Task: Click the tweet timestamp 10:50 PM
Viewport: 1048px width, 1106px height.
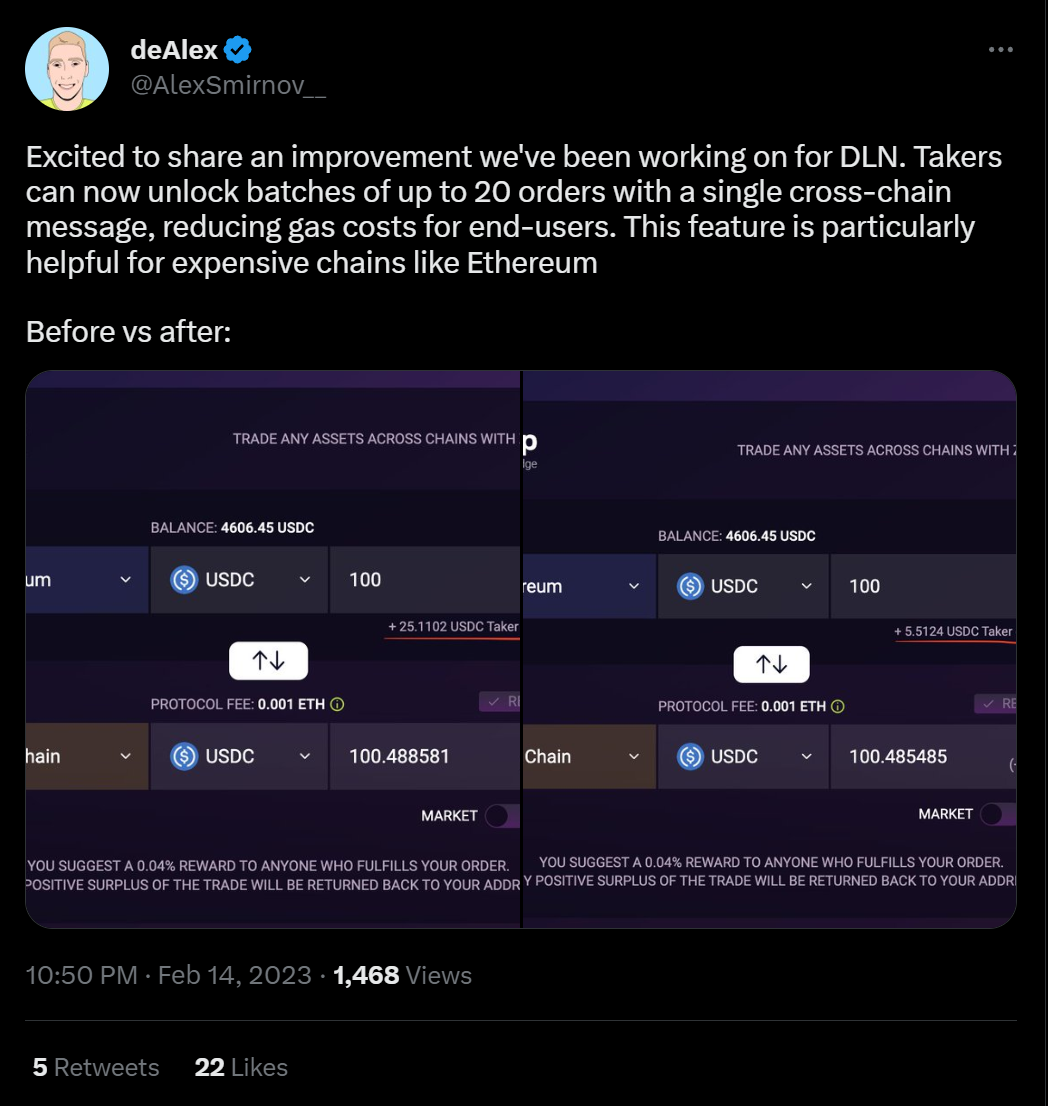Action: click(82, 975)
